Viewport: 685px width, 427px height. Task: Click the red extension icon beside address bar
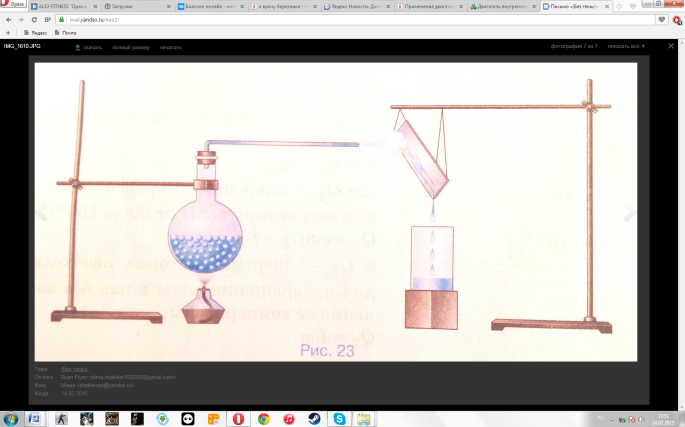click(678, 20)
